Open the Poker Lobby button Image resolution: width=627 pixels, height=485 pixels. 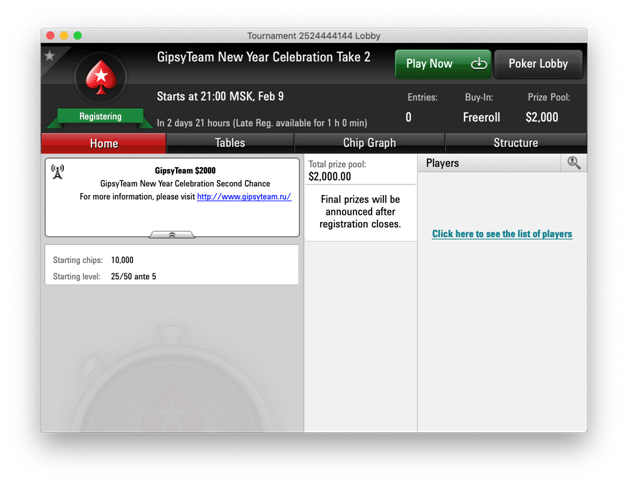(x=538, y=64)
